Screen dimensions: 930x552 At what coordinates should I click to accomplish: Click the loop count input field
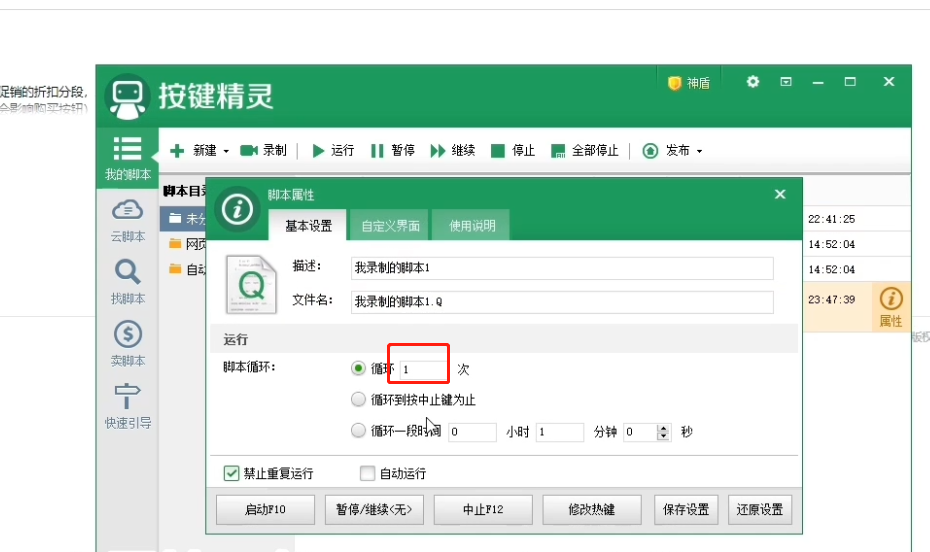tap(423, 369)
